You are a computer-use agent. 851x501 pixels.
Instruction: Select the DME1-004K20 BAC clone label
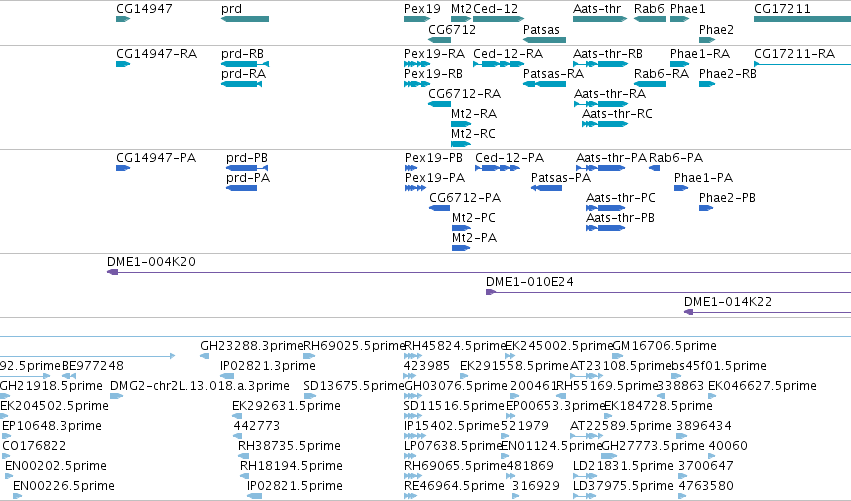pyautogui.click(x=151, y=262)
